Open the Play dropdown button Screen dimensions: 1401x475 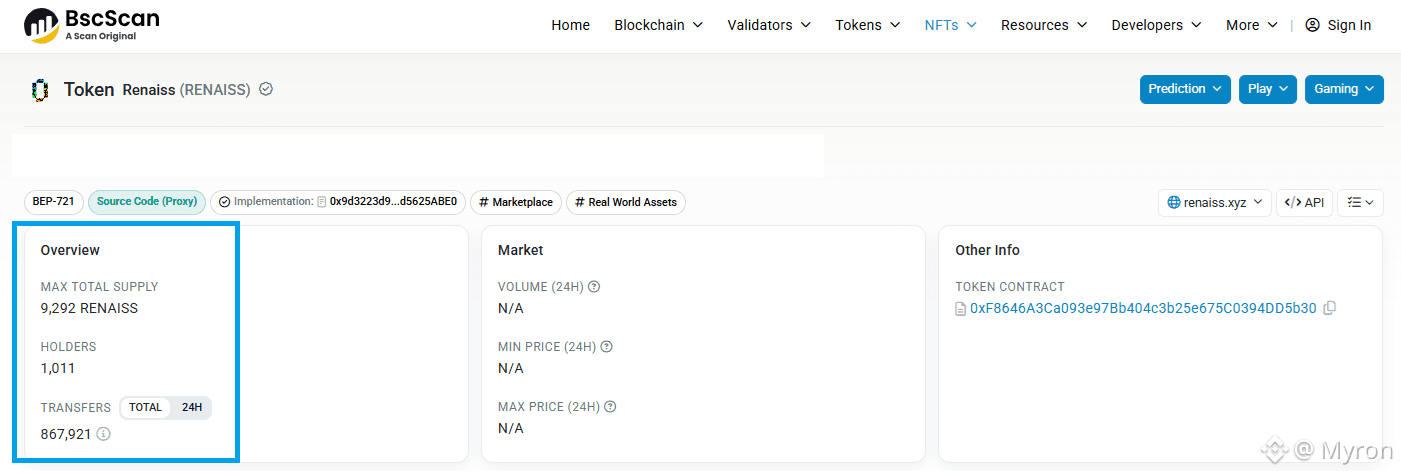[1268, 89]
